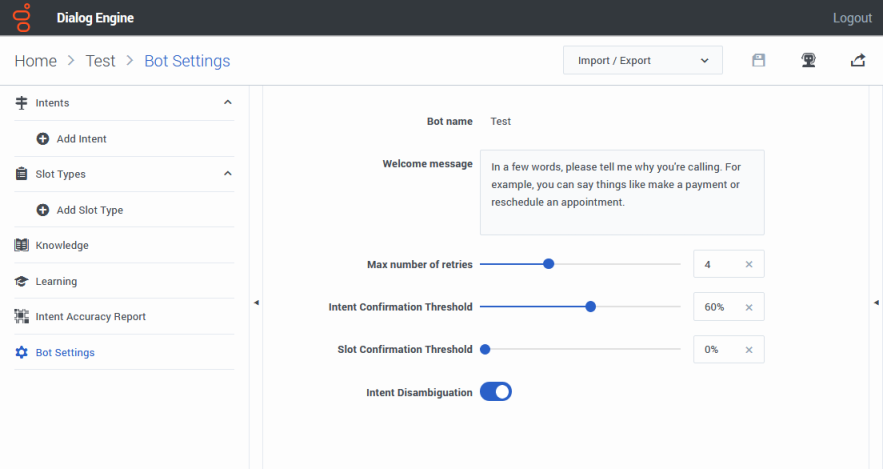Image resolution: width=883 pixels, height=469 pixels.
Task: Click the plus icon next to Add Intent
Action: [x=43, y=139]
